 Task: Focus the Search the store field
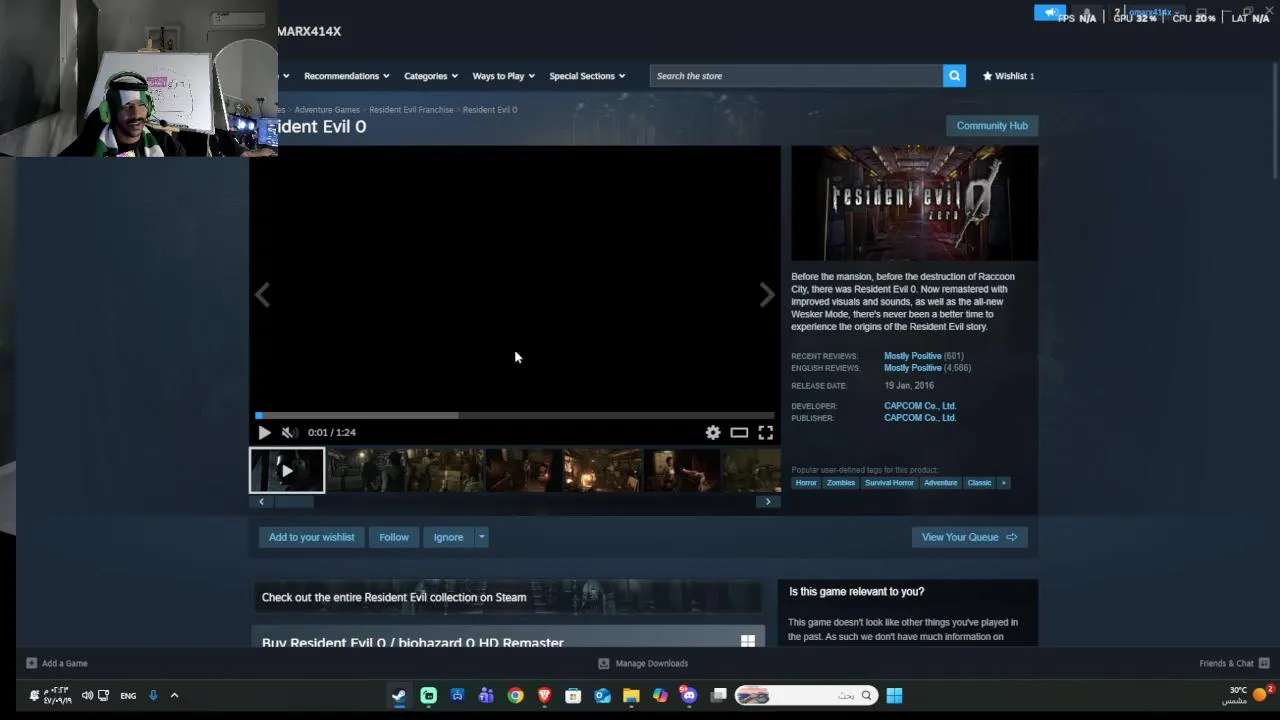(x=796, y=76)
